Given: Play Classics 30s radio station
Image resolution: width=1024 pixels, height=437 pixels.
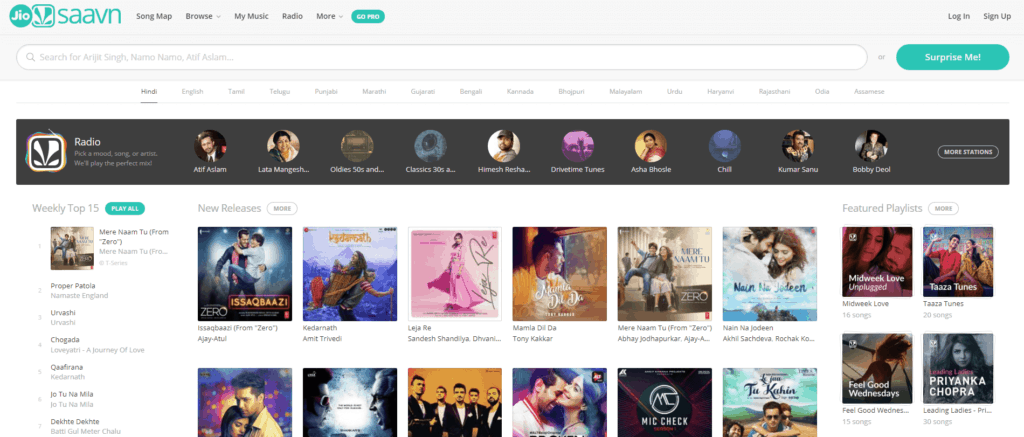Looking at the screenshot, I should [430, 146].
